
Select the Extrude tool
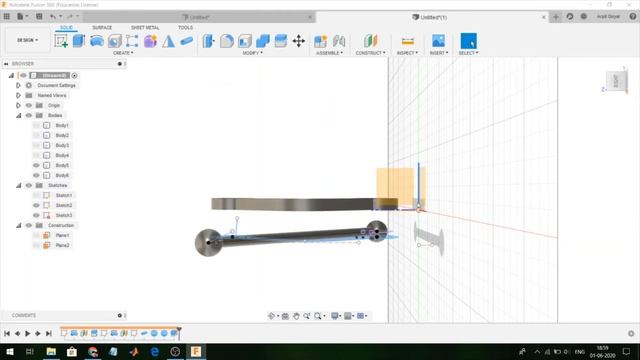point(78,41)
